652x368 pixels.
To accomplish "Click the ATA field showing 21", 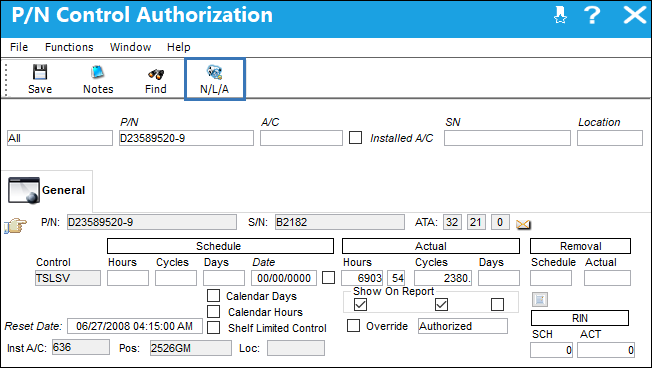I will click(476, 222).
